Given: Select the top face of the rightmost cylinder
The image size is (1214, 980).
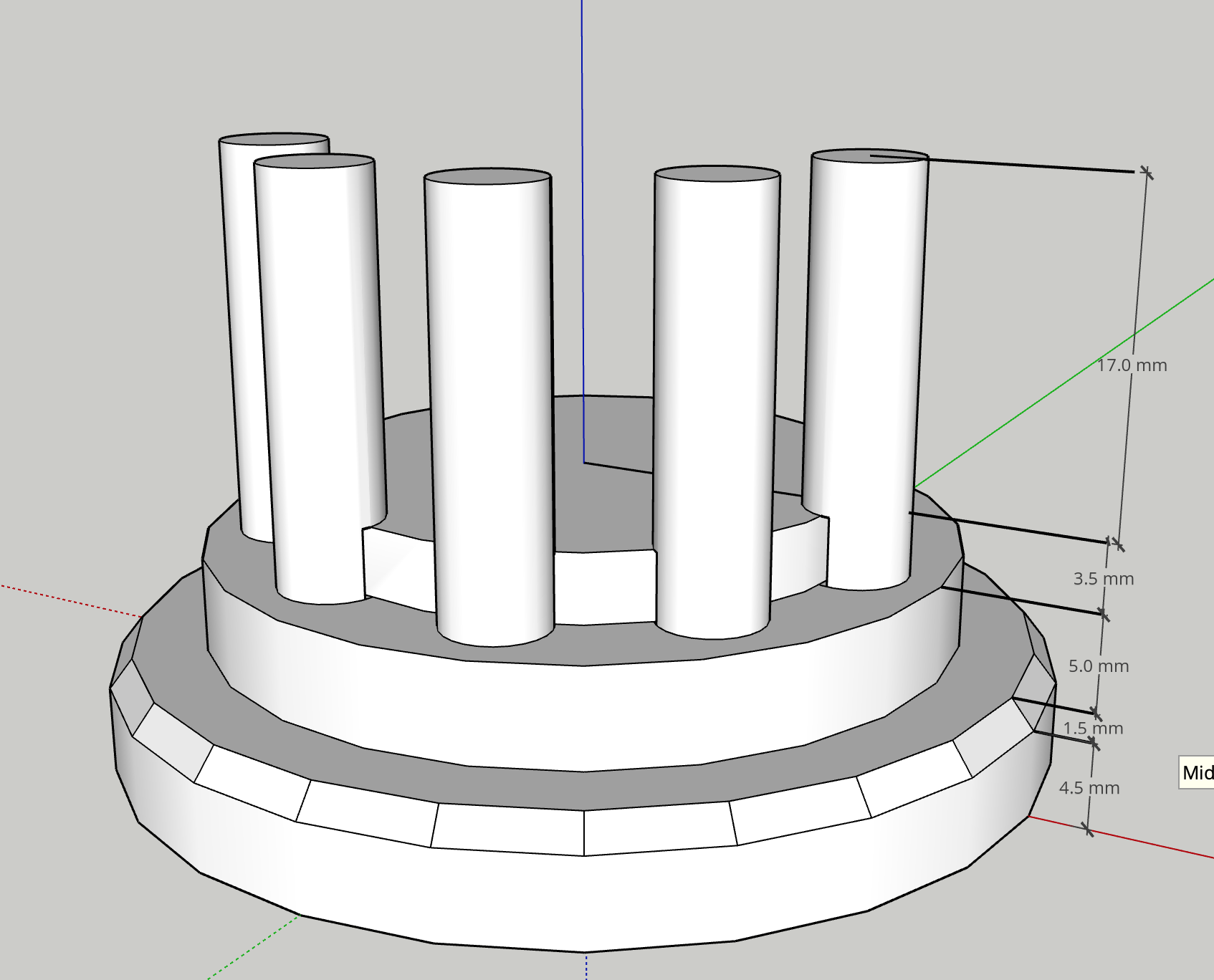Looking at the screenshot, I should tap(869, 156).
